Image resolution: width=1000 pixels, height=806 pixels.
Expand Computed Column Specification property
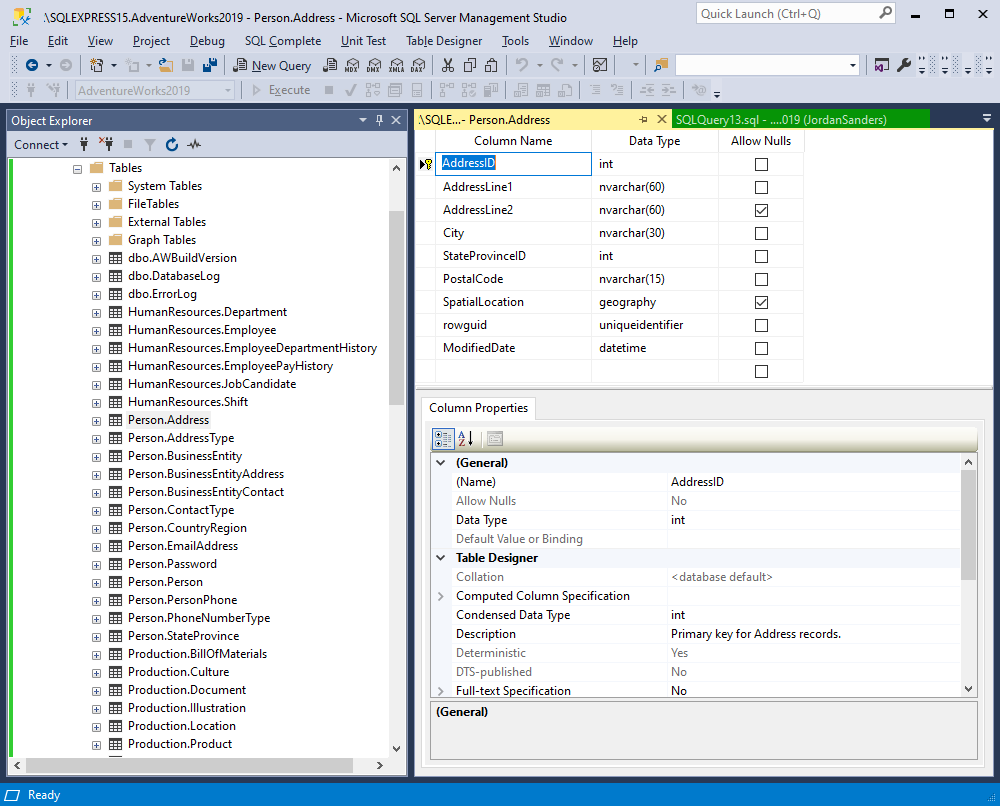click(441, 596)
